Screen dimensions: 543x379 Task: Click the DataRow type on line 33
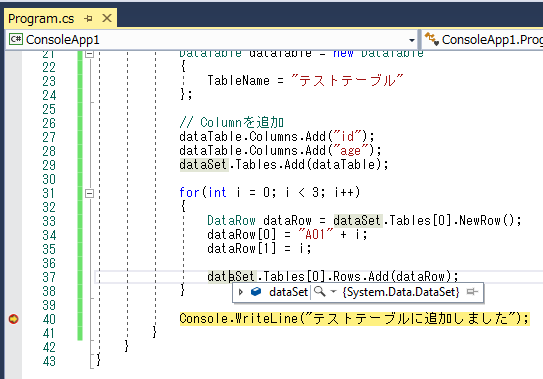231,220
